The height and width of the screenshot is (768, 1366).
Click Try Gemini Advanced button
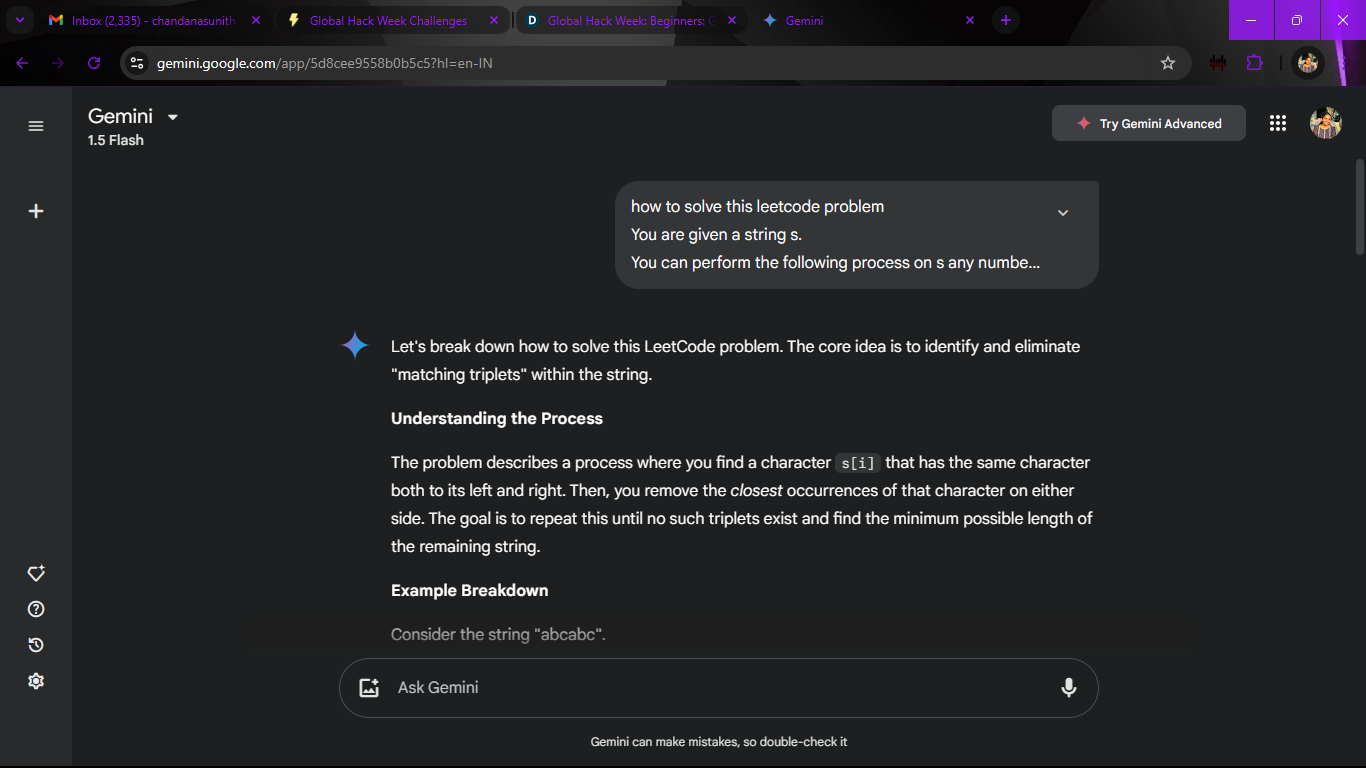pyautogui.click(x=1149, y=123)
